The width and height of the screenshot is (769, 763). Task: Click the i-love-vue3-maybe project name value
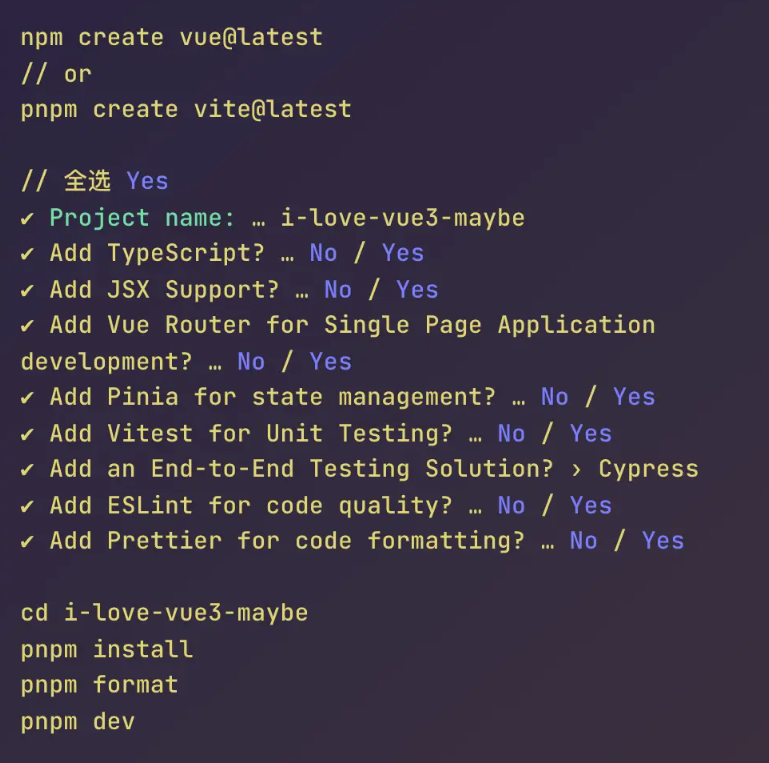(403, 218)
